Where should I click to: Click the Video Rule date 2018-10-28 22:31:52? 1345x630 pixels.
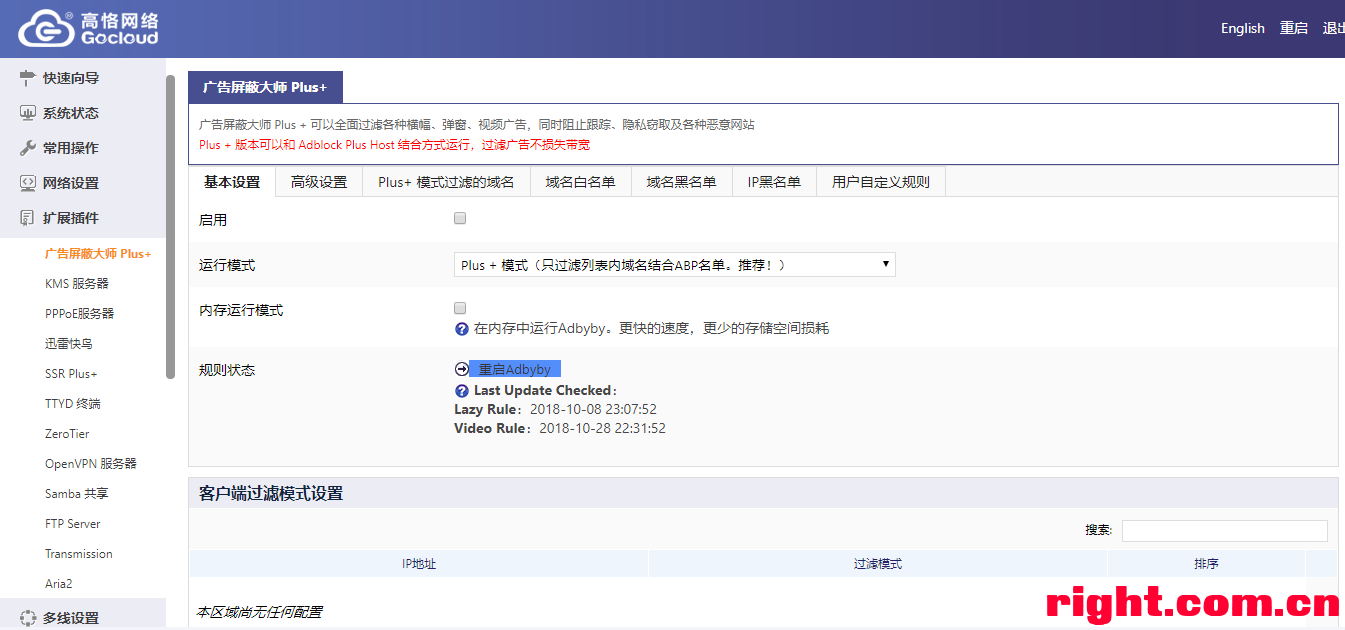(x=602, y=428)
